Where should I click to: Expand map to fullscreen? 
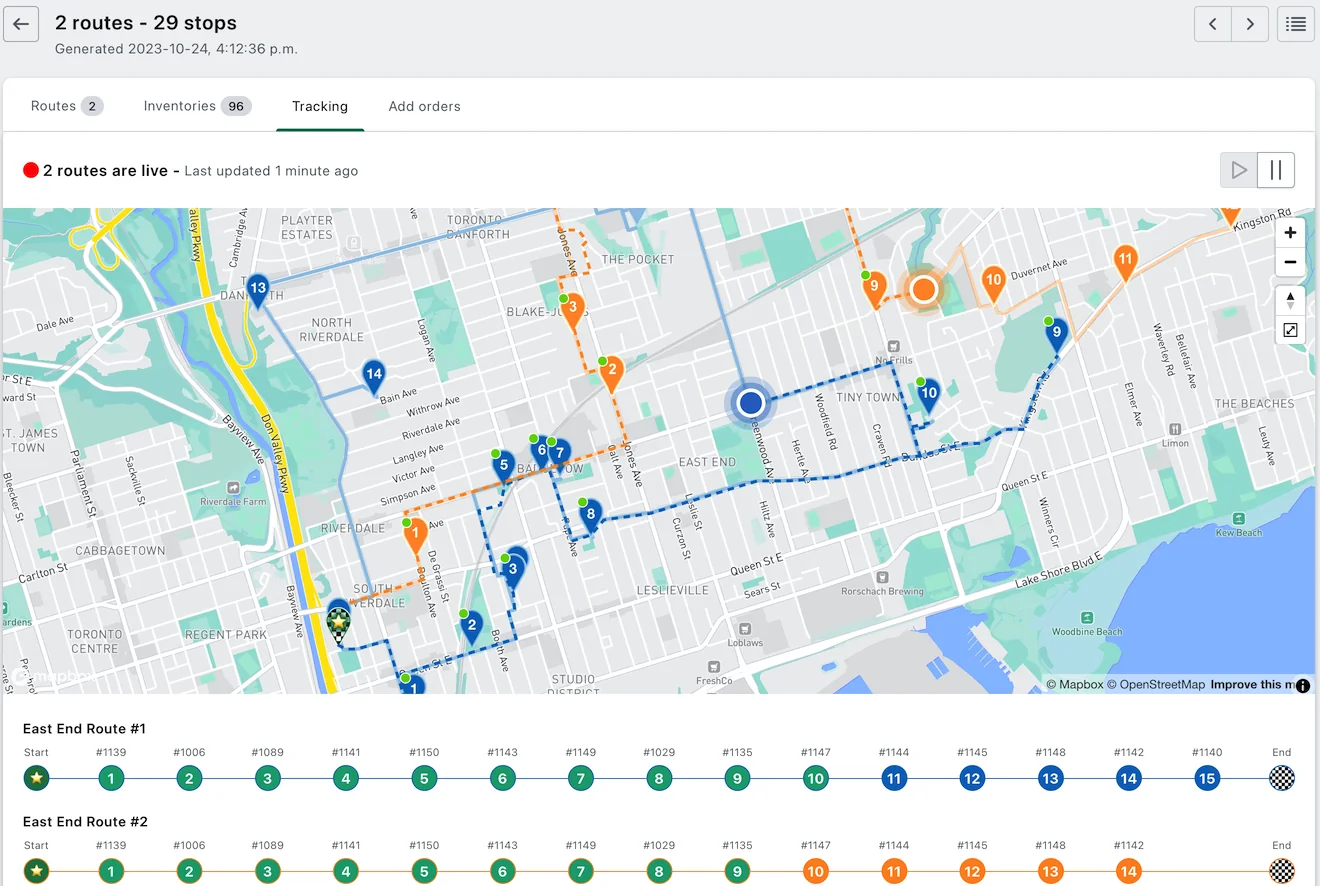[x=1290, y=330]
